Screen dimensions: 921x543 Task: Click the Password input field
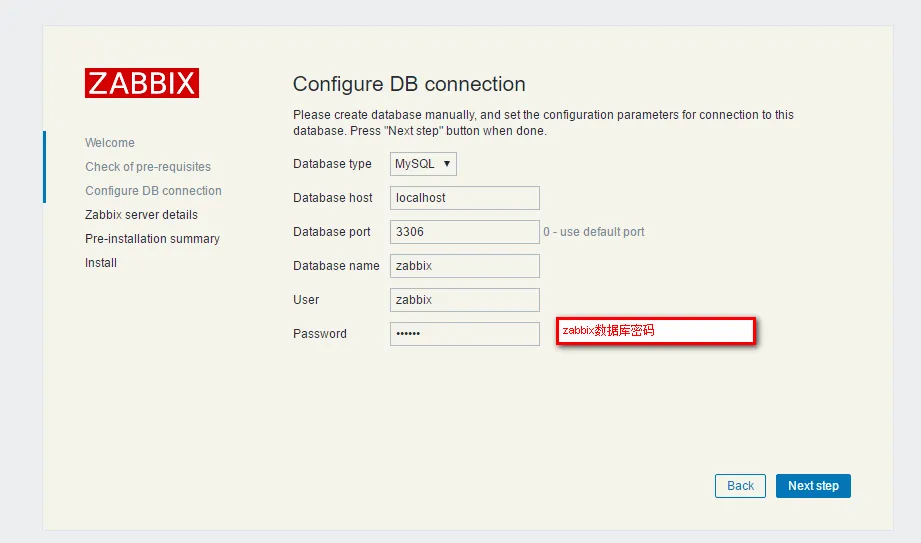tap(465, 334)
